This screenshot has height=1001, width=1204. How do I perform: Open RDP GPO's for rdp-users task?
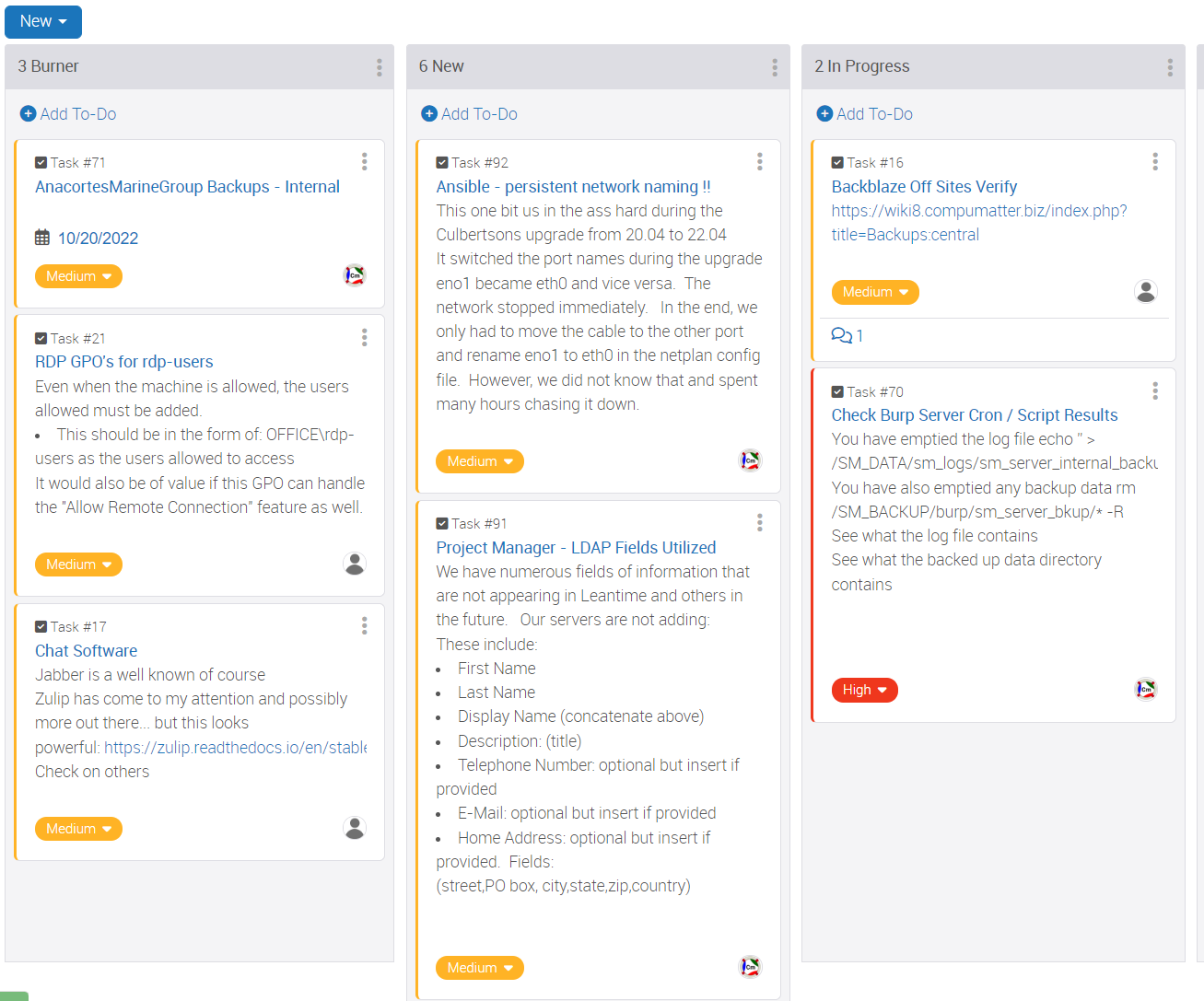(x=124, y=362)
